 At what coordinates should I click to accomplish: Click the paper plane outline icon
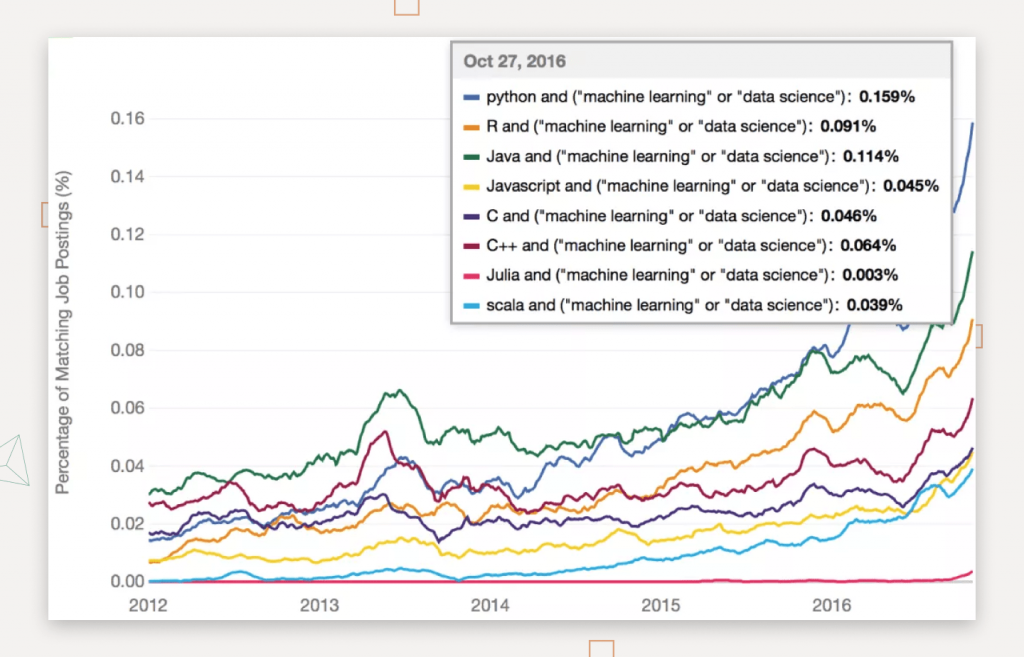pos(15,460)
